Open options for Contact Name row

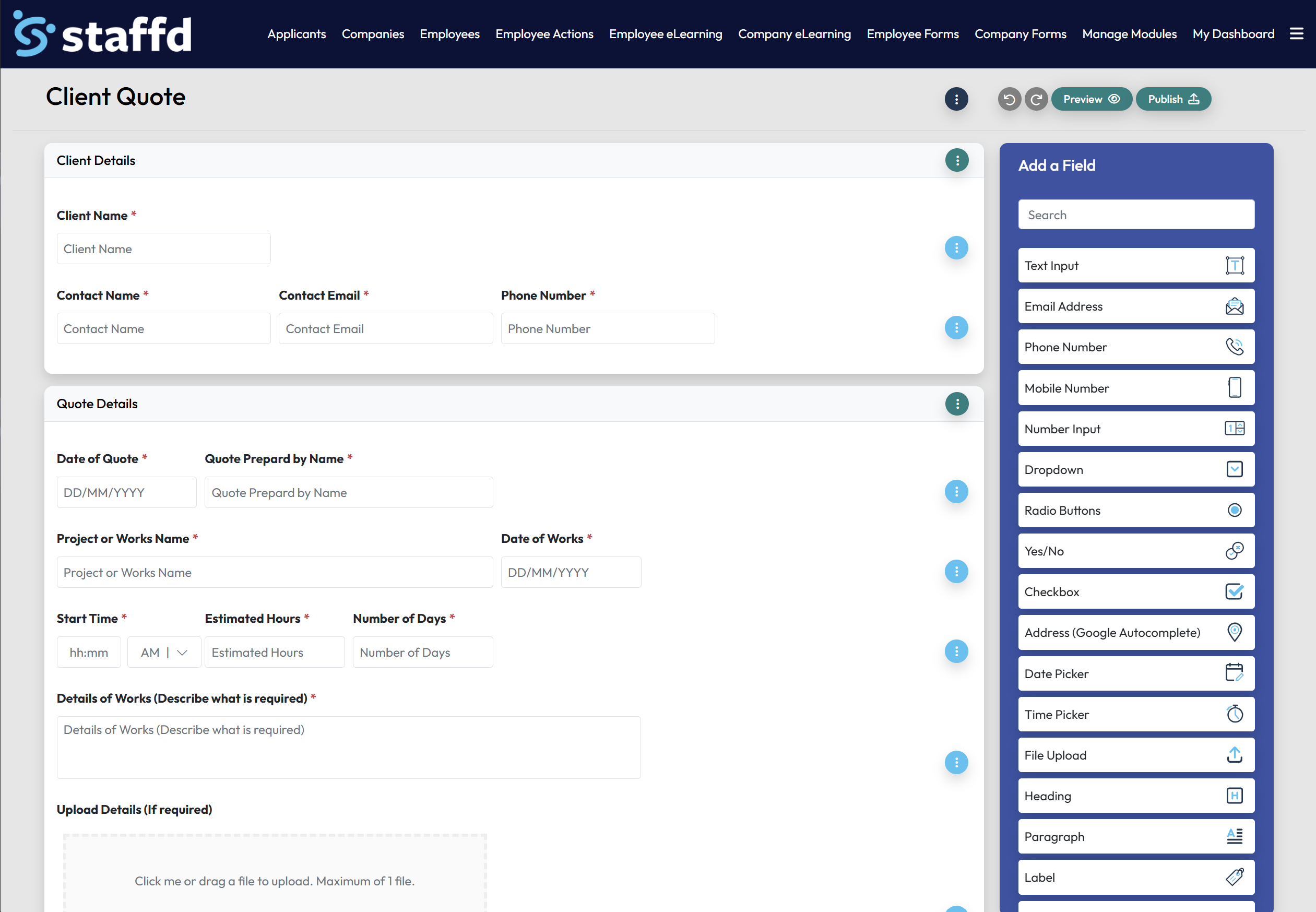(956, 328)
